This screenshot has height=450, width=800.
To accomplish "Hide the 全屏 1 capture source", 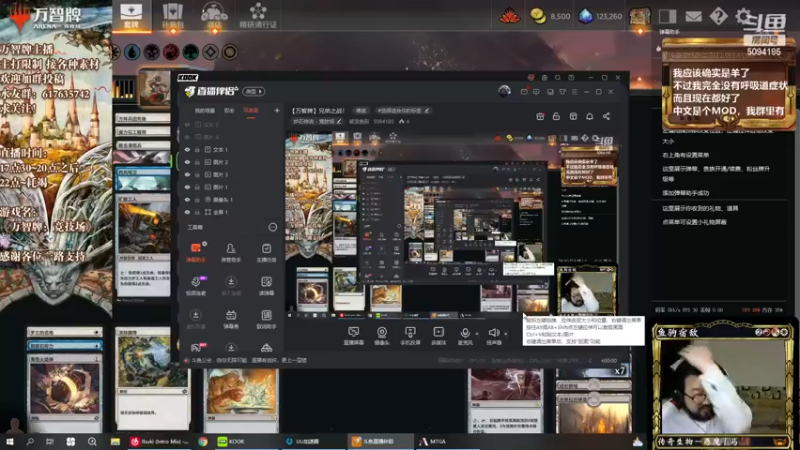I will pos(187,212).
